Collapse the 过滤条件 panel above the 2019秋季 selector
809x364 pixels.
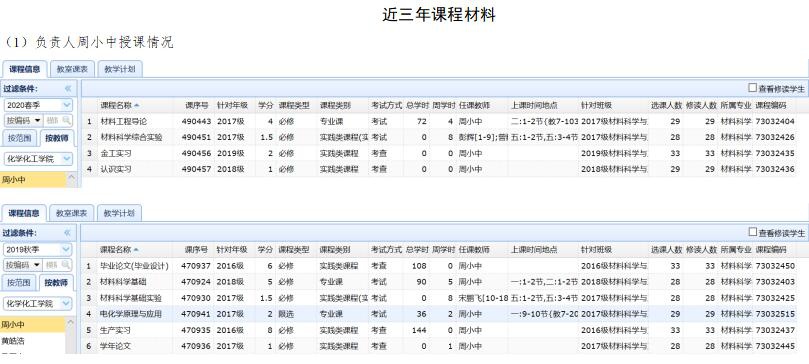[67, 233]
